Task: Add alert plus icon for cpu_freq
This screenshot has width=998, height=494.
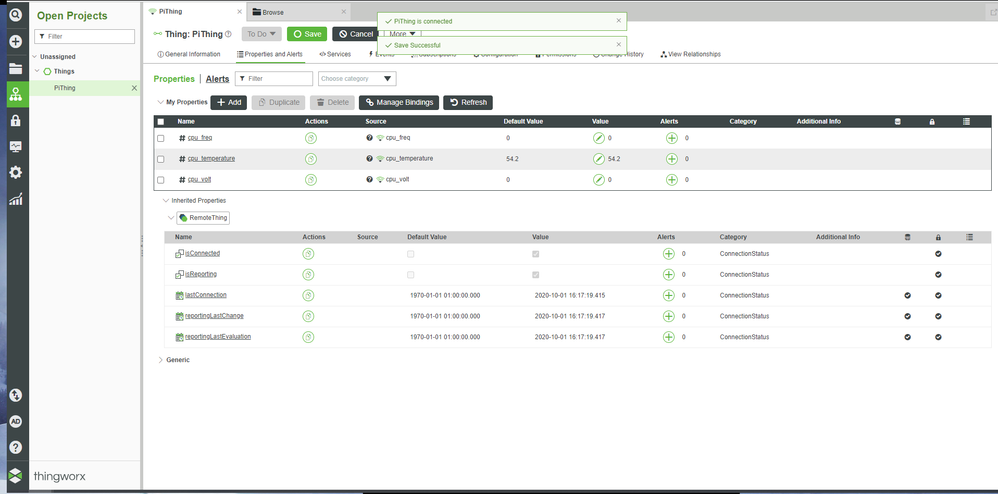Action: coord(671,138)
